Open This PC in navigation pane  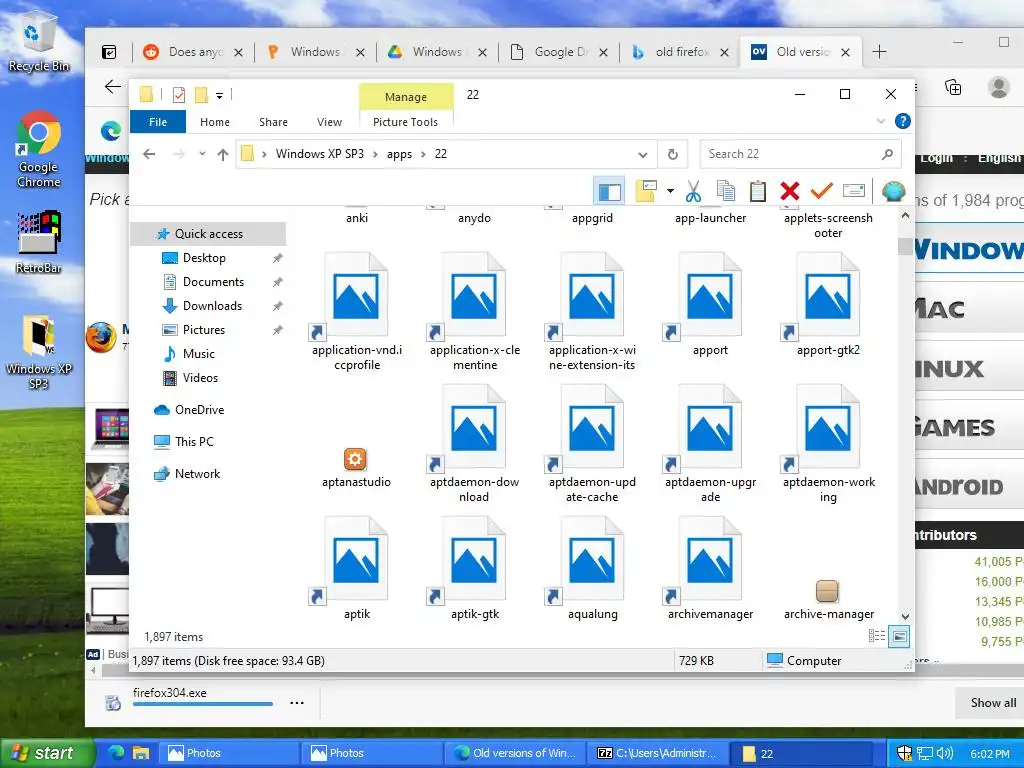tap(193, 441)
